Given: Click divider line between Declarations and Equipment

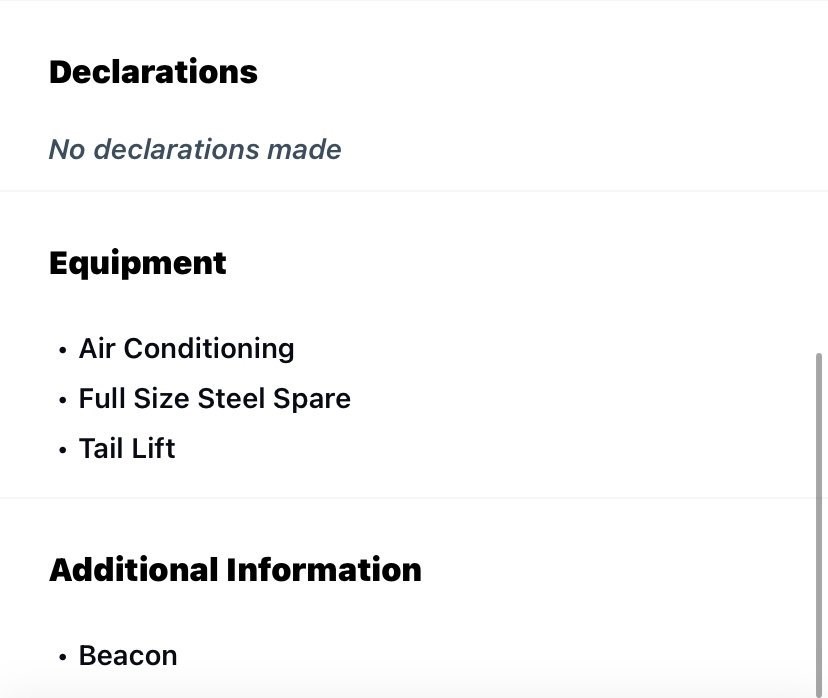Looking at the screenshot, I should pos(400,190).
